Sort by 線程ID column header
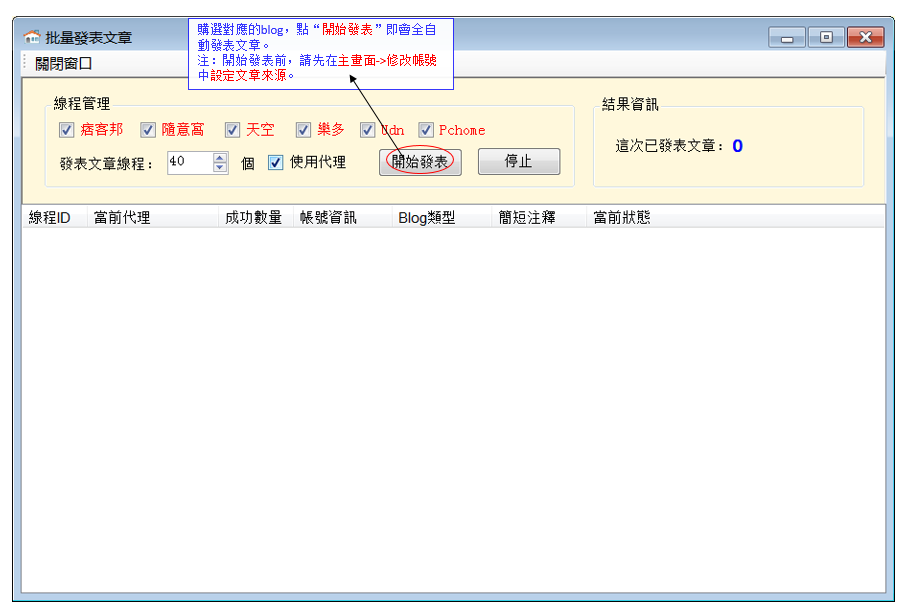This screenshot has width=906, height=611. point(49,217)
